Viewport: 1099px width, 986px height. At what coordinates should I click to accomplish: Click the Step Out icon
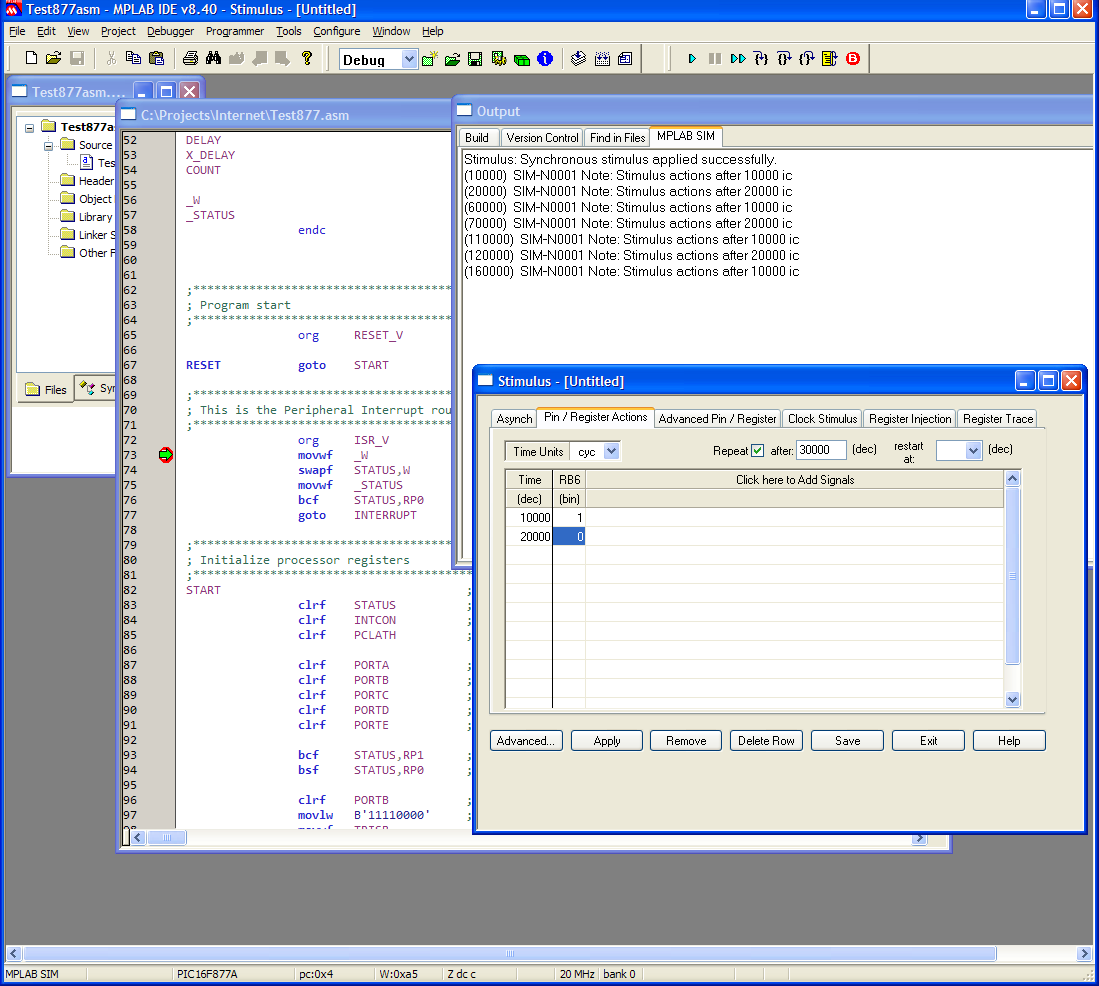pos(807,59)
